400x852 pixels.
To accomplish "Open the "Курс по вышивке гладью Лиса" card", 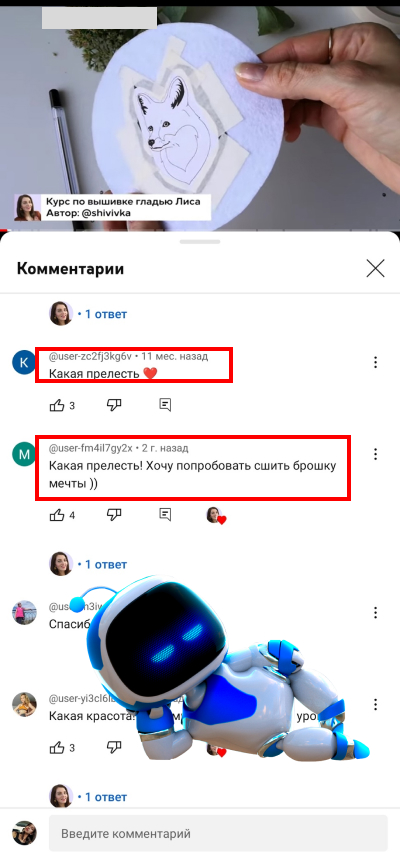I will [x=112, y=207].
